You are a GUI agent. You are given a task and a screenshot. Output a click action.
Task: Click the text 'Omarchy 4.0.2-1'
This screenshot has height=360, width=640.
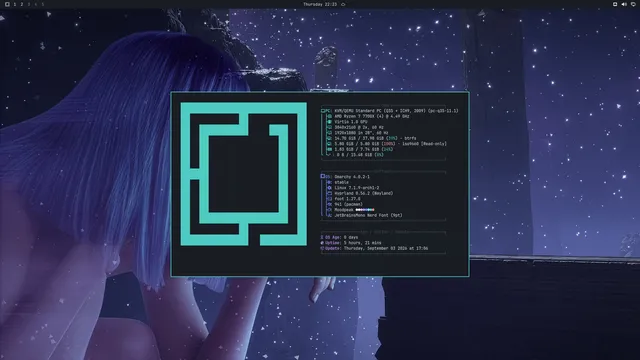tap(352, 177)
